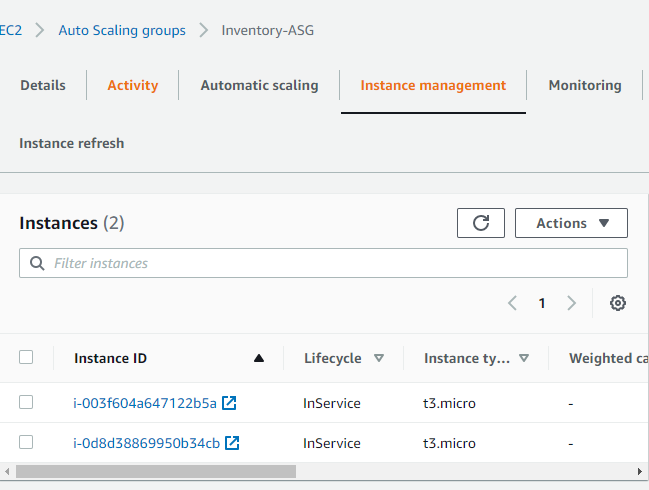The image size is (649, 490).
Task: Open the Auto Scaling groups breadcrumb link
Action: coord(122,30)
